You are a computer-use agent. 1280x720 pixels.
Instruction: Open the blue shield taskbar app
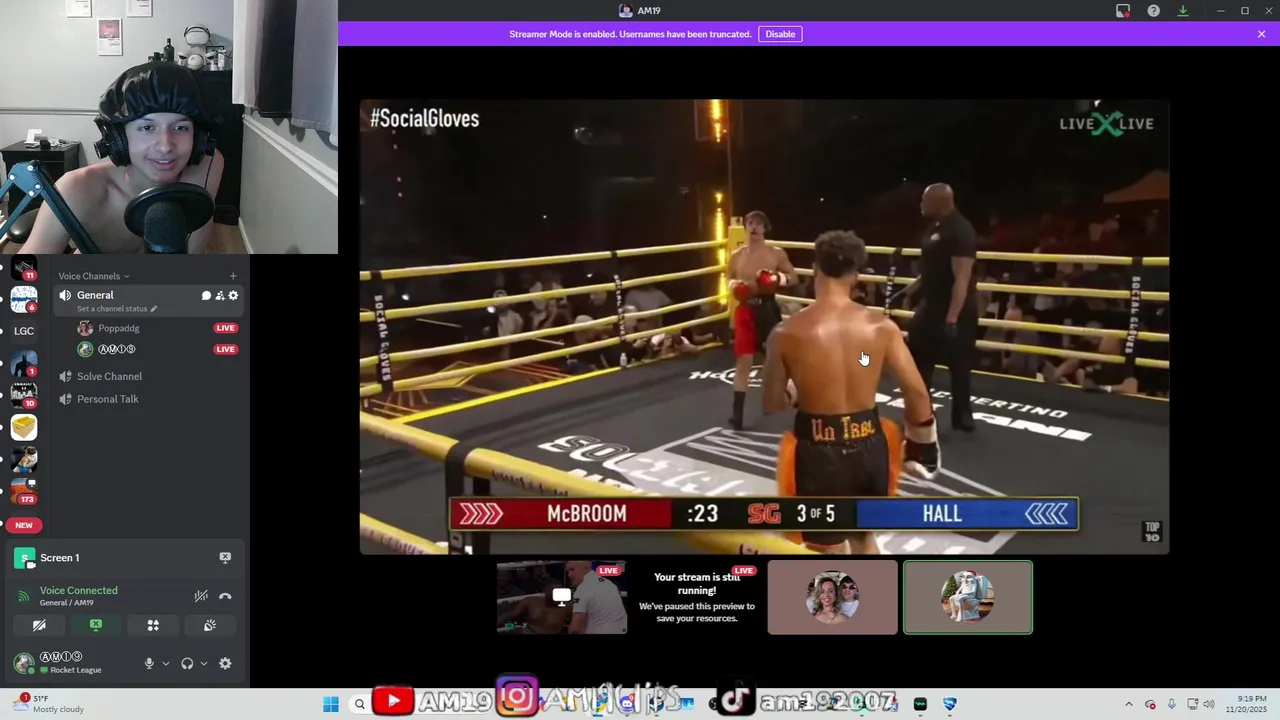[950, 704]
